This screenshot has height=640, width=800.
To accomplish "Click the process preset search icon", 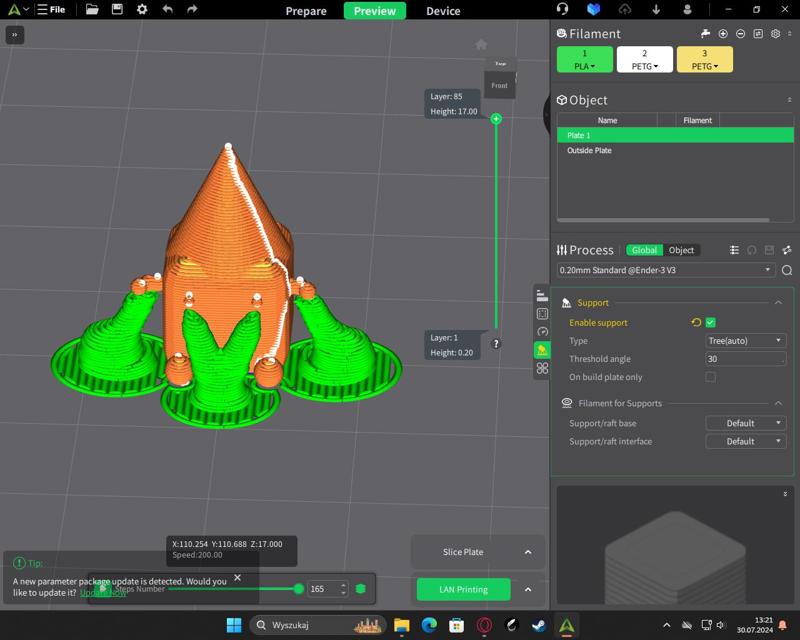I will point(787,270).
